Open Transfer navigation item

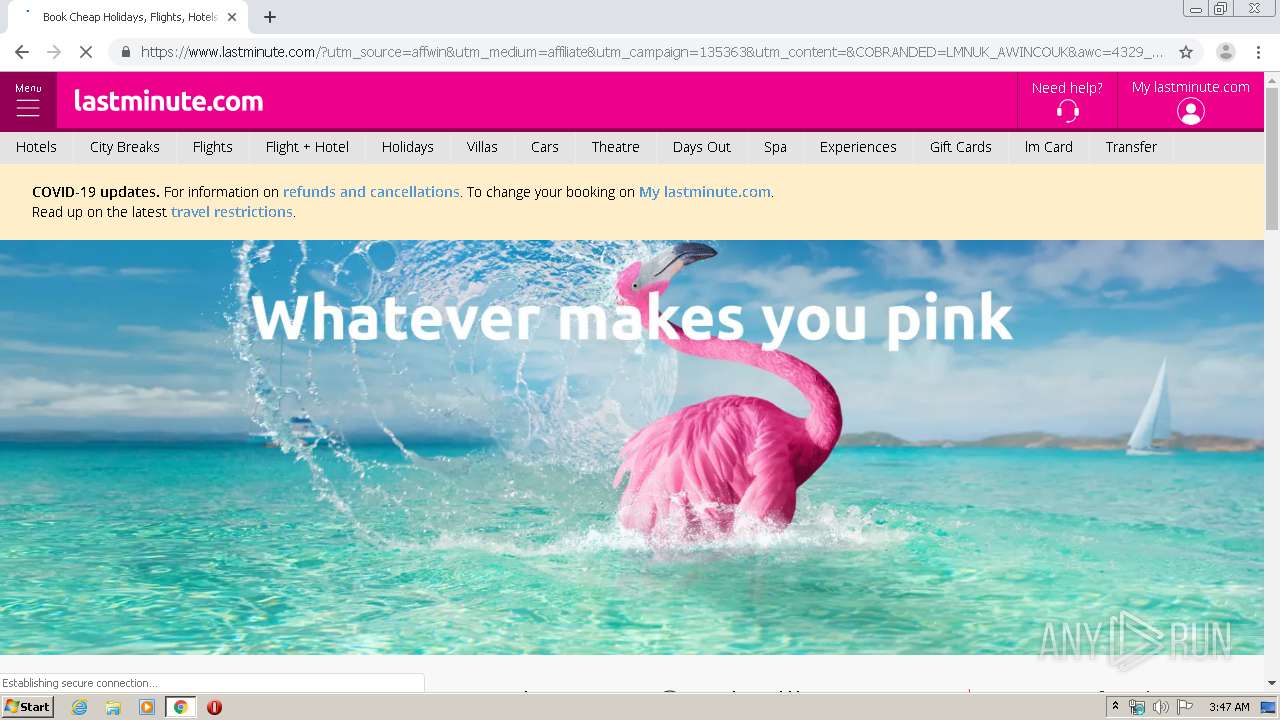pos(1131,147)
